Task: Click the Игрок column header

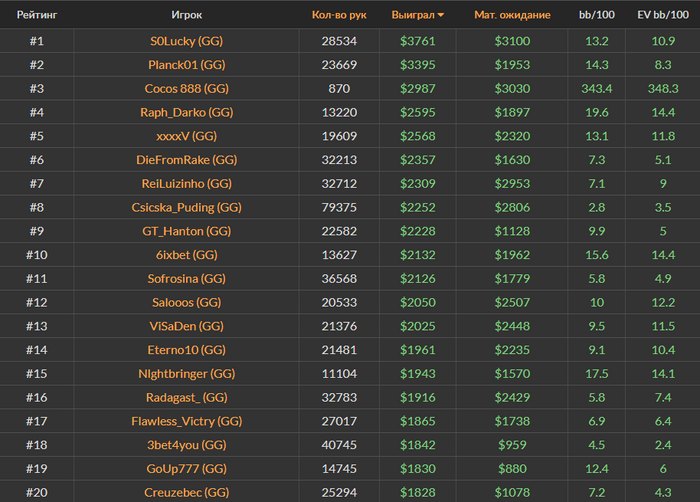Action: 186,16
